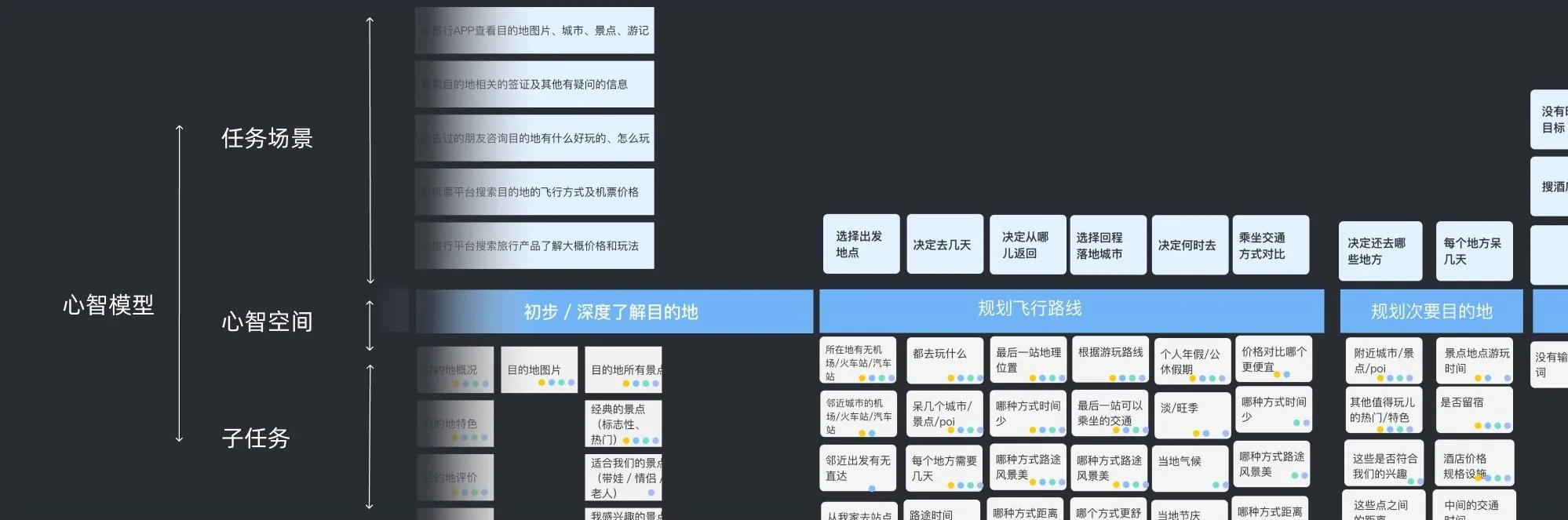Select the 其他值得玩儿的热门/特色 card
The image size is (1568, 520).
tap(1384, 409)
